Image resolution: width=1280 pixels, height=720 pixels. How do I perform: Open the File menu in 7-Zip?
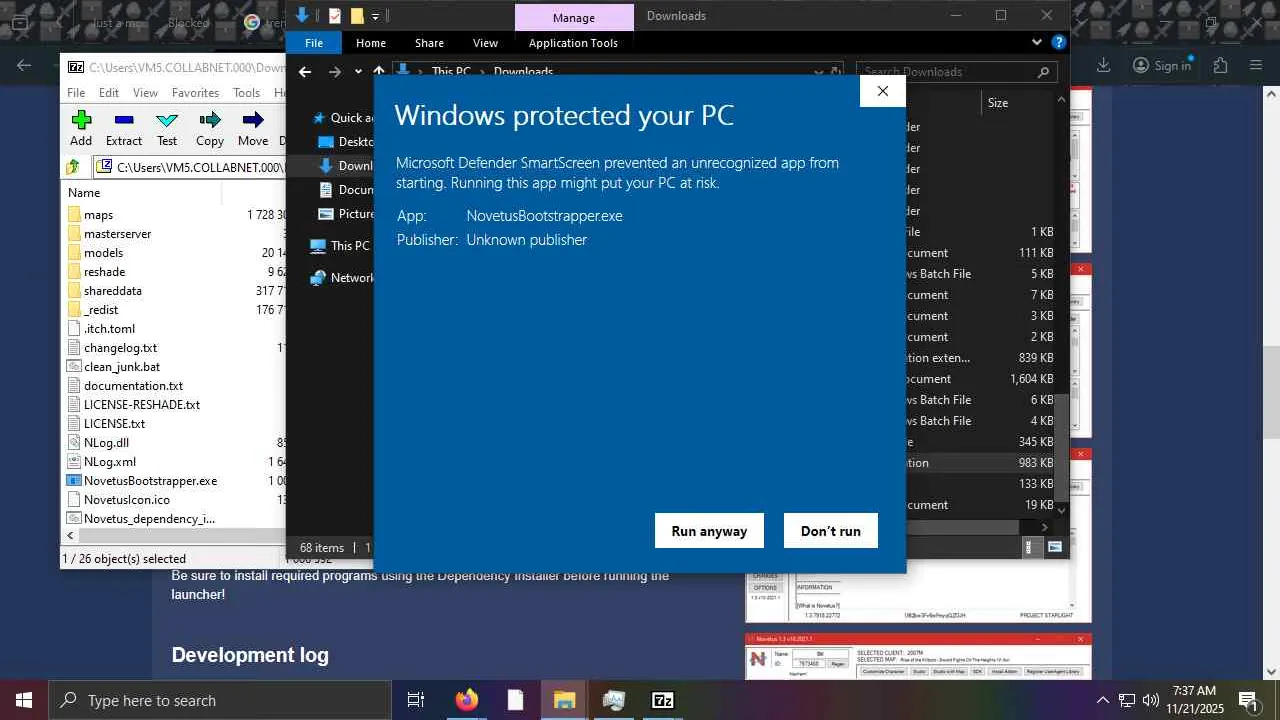[76, 93]
